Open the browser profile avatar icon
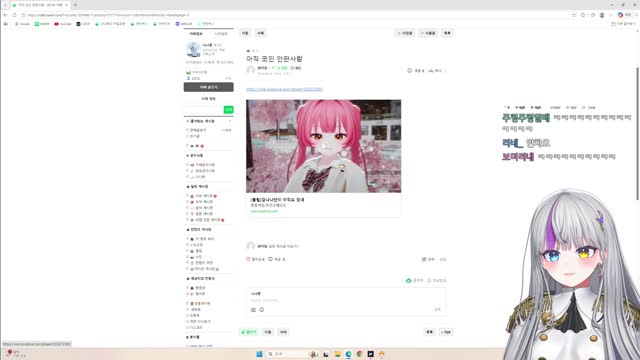This screenshot has width=640, height=360. tap(602, 15)
